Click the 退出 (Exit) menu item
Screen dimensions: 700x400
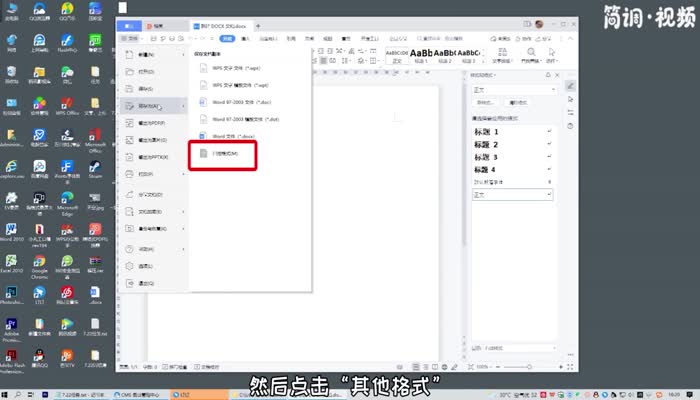[x=146, y=283]
